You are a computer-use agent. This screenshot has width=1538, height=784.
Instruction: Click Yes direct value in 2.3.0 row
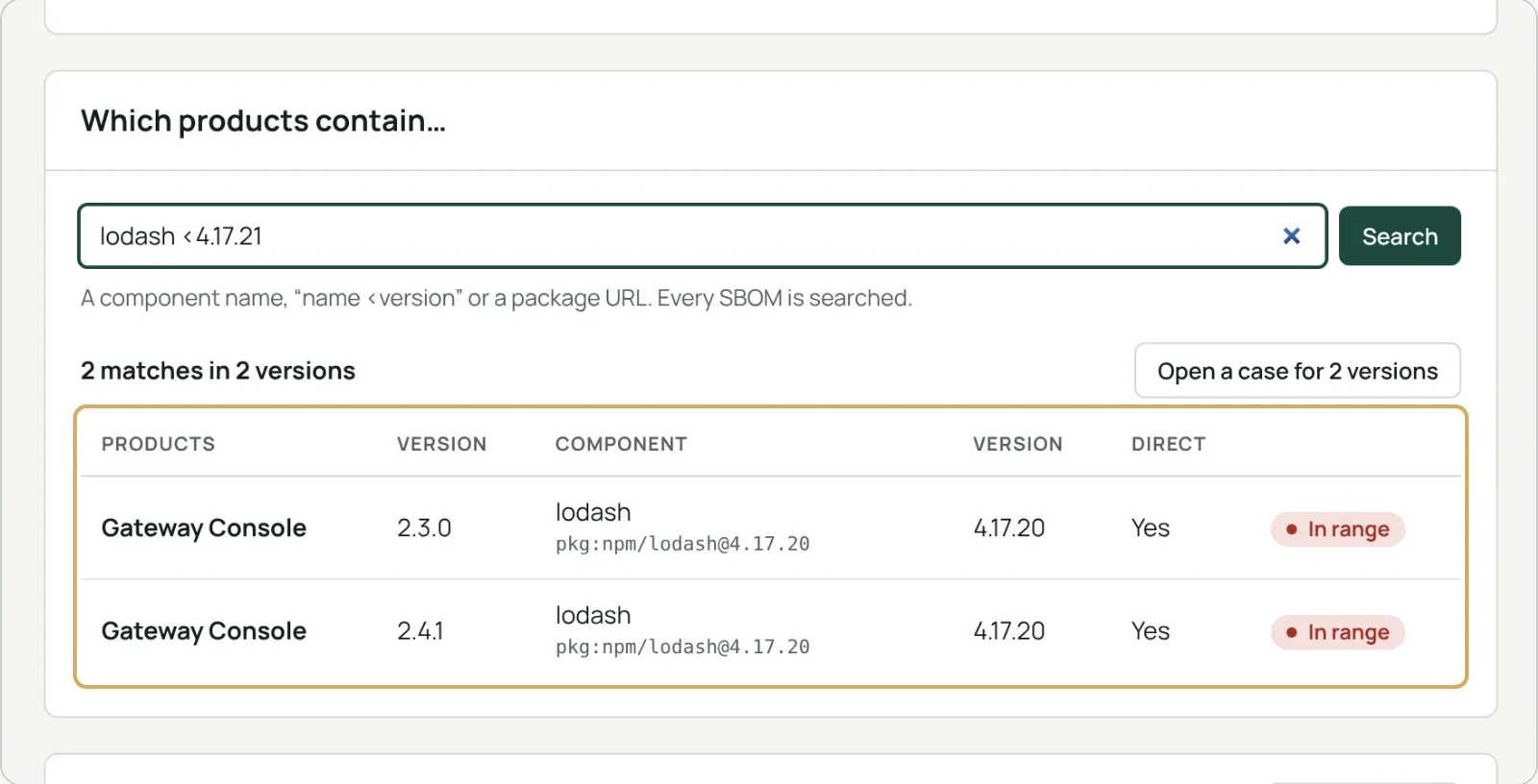(1151, 528)
